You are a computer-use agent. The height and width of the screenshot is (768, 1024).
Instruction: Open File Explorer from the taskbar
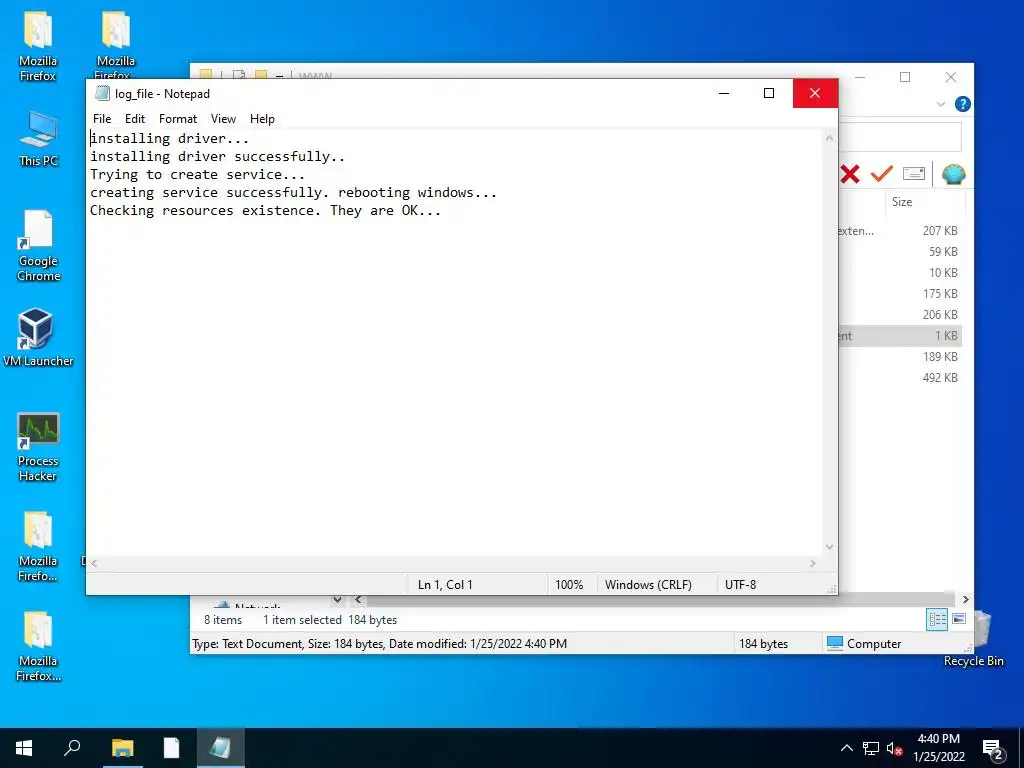click(x=122, y=748)
